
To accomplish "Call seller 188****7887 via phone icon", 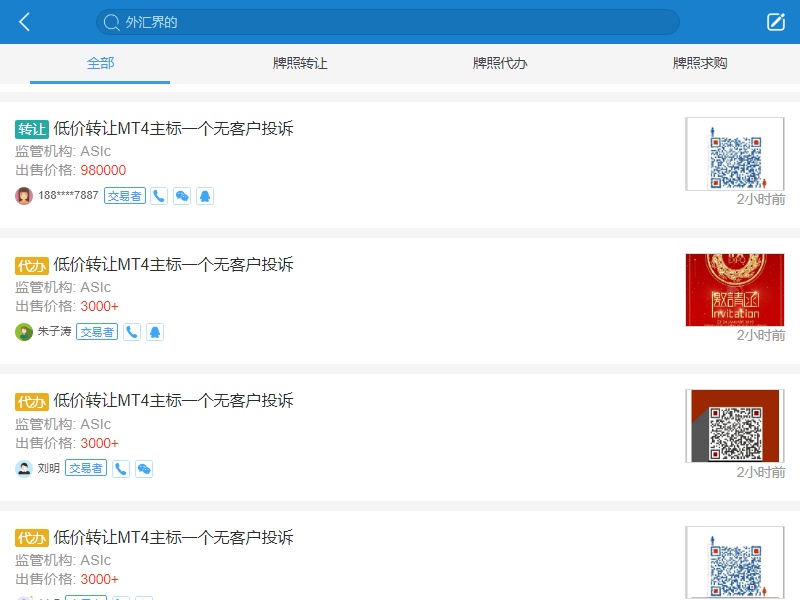I will point(159,196).
